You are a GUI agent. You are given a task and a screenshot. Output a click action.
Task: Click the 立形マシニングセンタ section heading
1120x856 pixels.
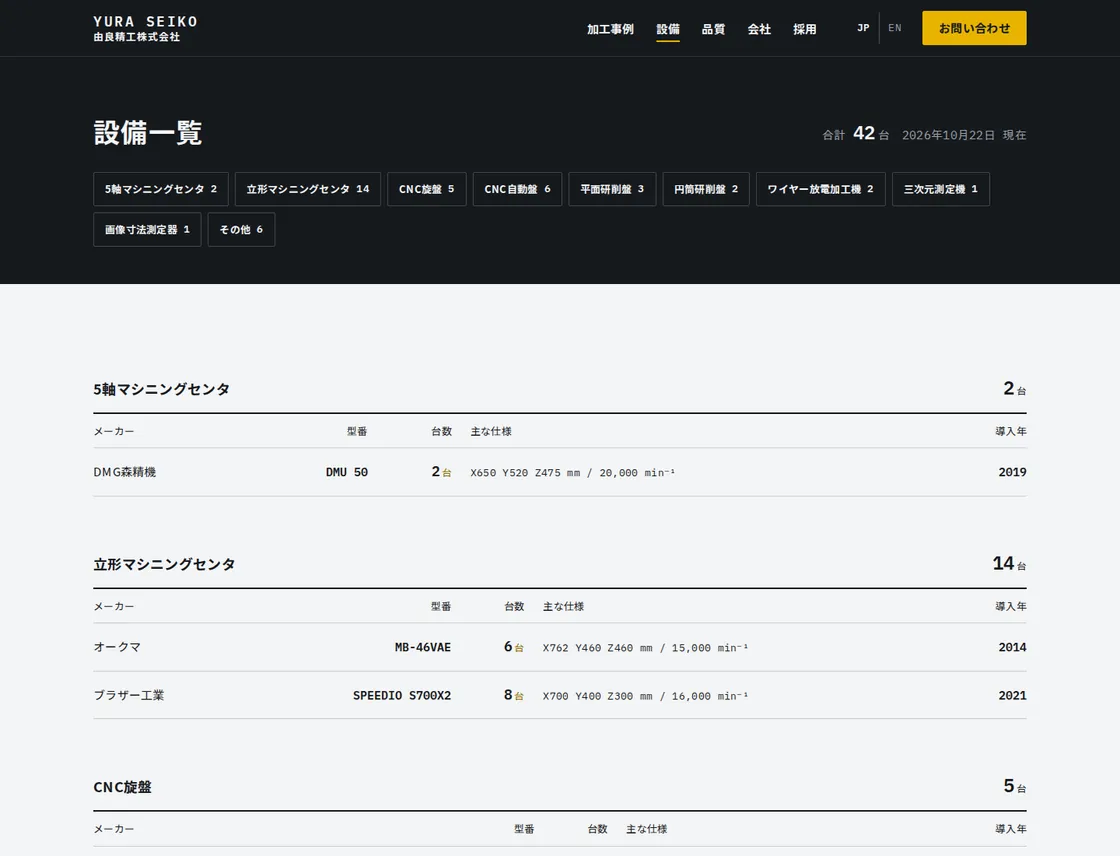click(x=164, y=564)
